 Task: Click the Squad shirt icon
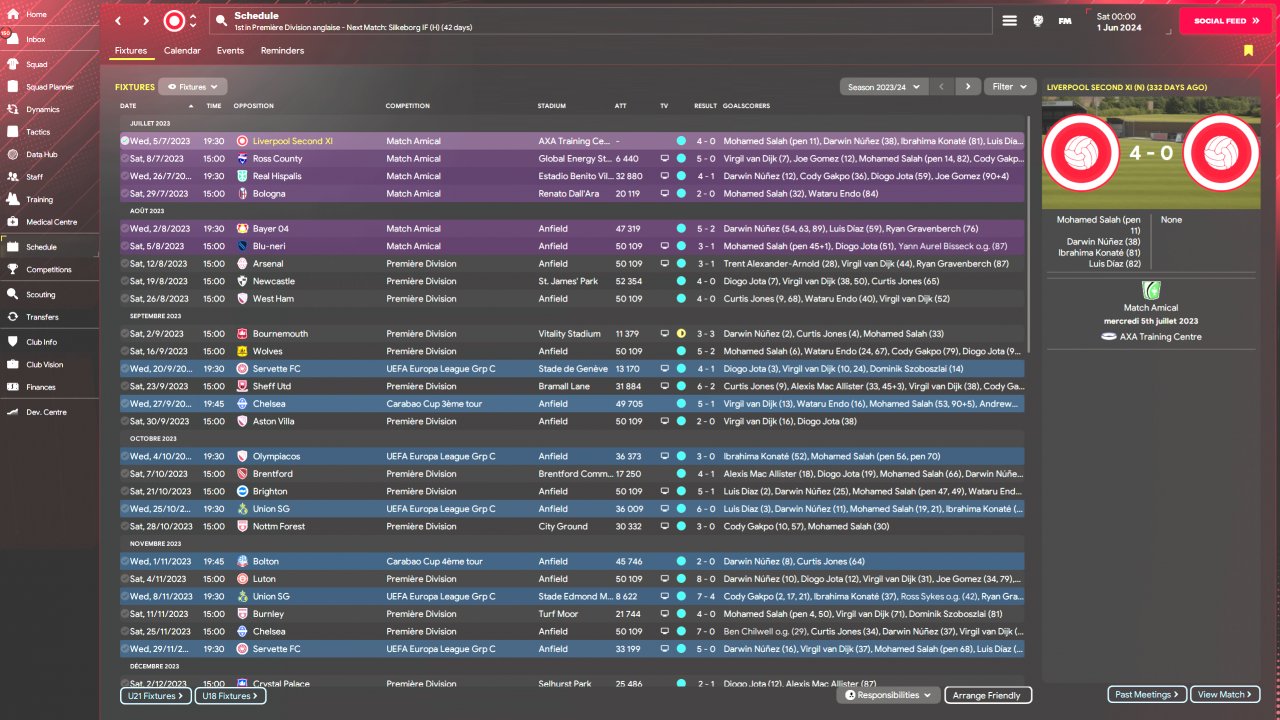tap(12, 64)
